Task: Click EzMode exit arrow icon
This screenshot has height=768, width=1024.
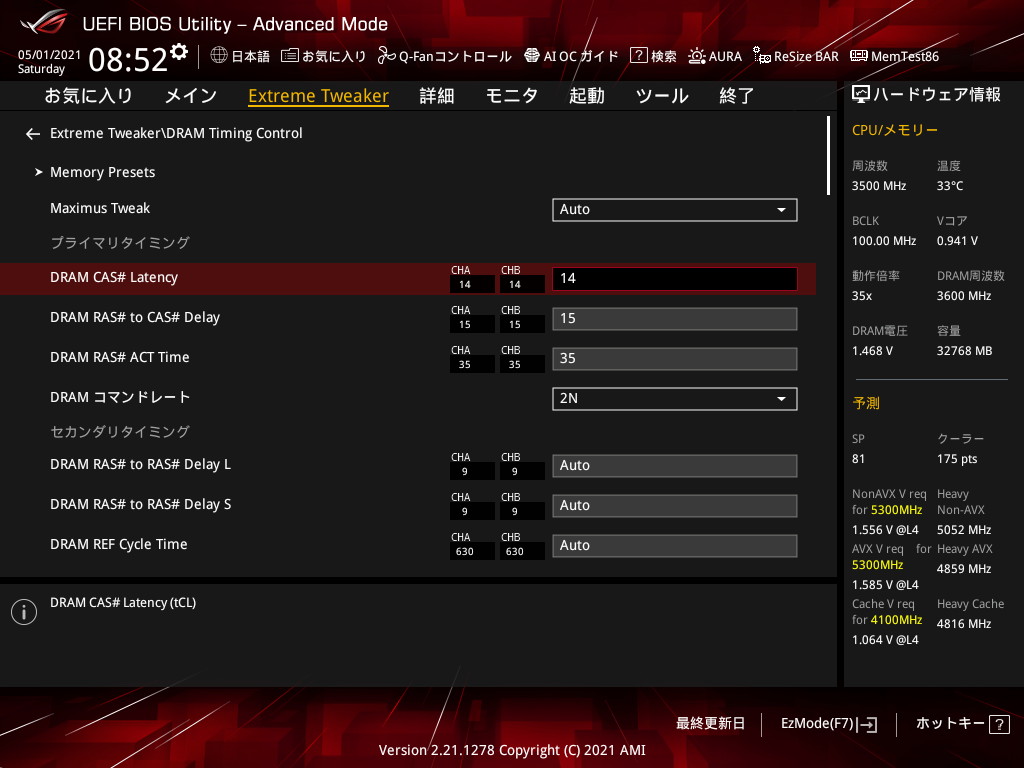Action: click(x=869, y=724)
